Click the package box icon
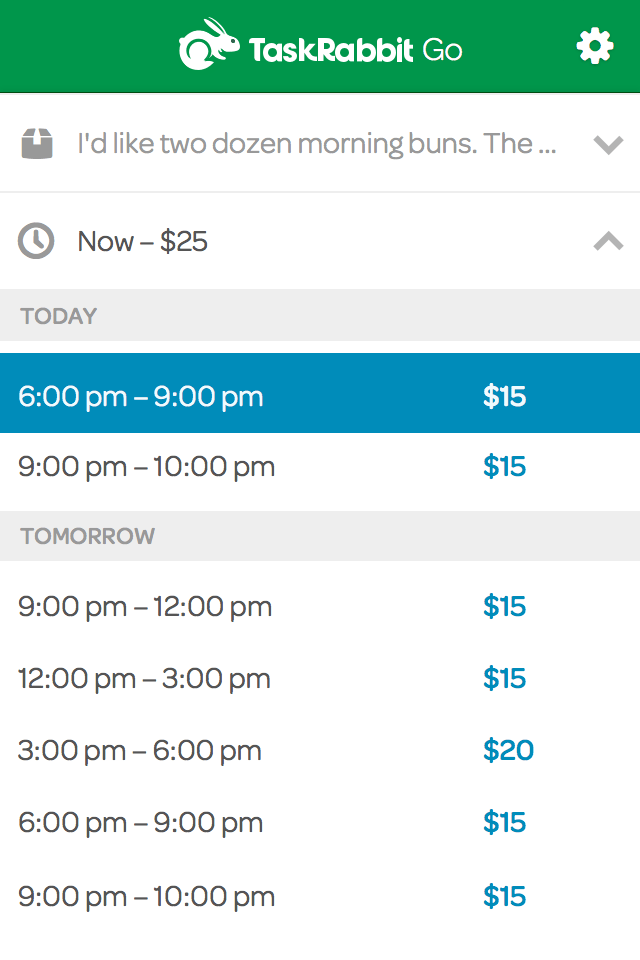 tap(37, 144)
